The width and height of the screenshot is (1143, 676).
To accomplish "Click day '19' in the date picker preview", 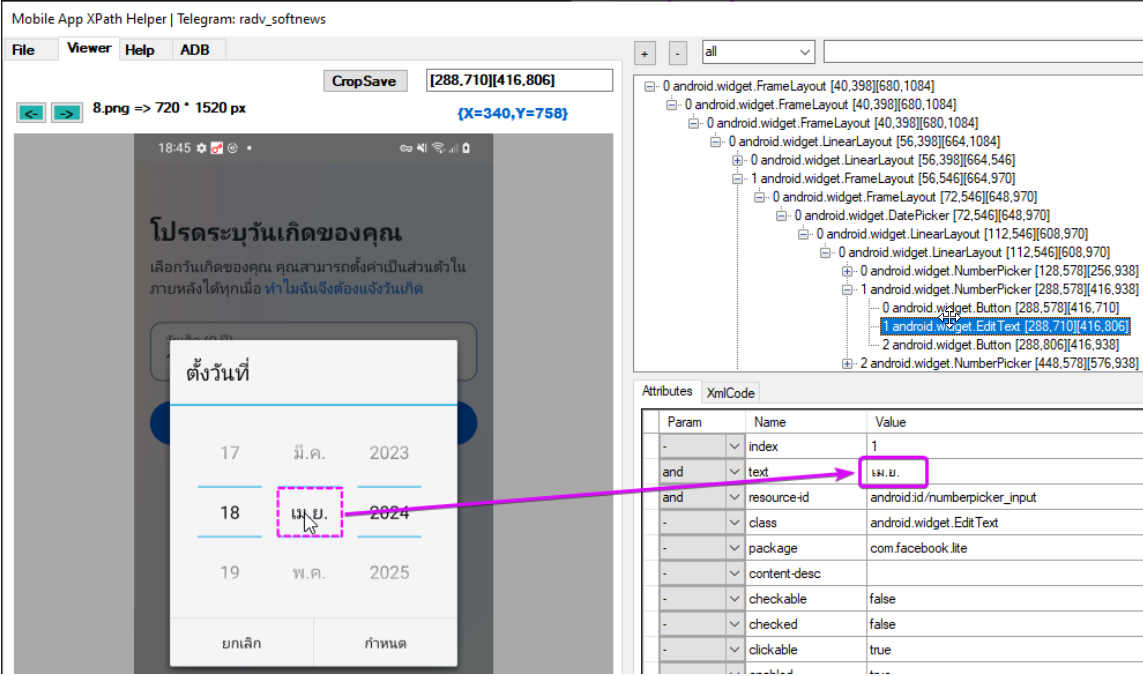I will point(230,572).
